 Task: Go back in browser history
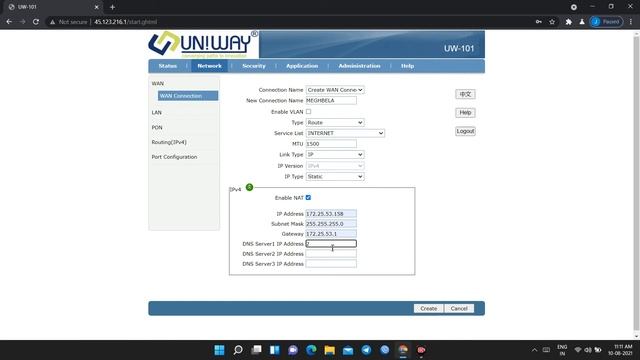click(9, 22)
